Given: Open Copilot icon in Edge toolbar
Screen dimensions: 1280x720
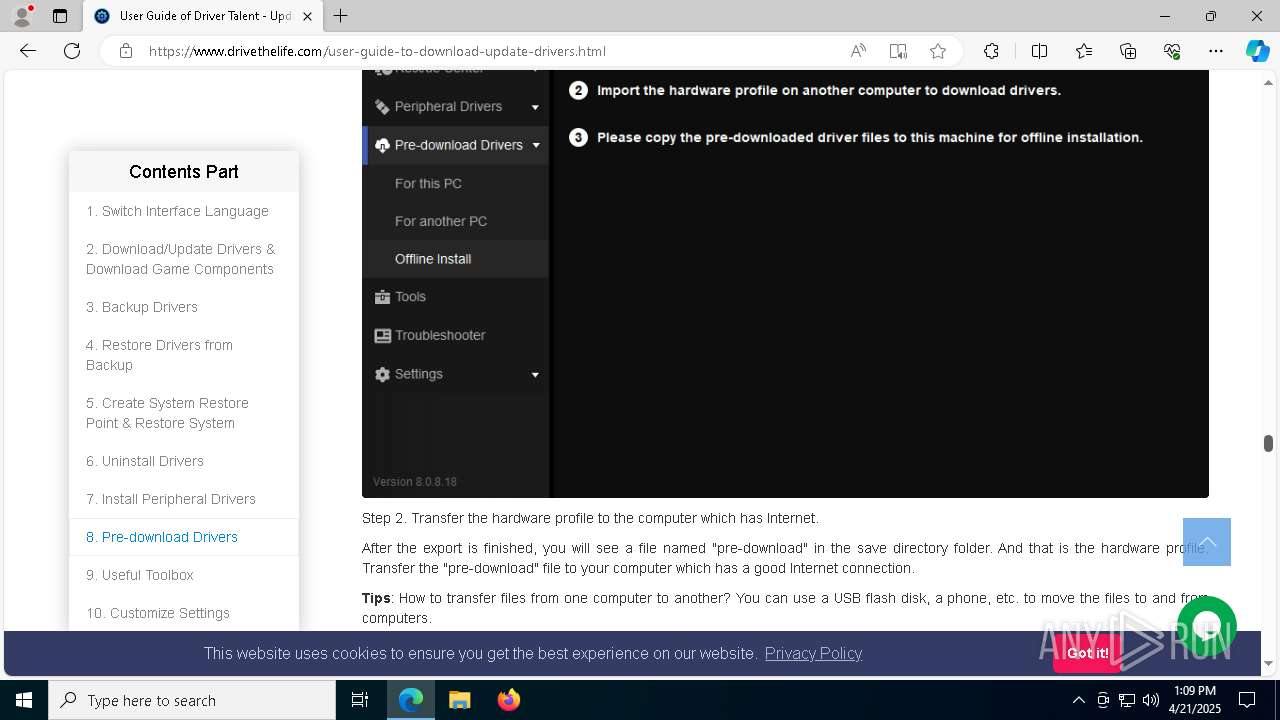Looking at the screenshot, I should (x=1257, y=51).
